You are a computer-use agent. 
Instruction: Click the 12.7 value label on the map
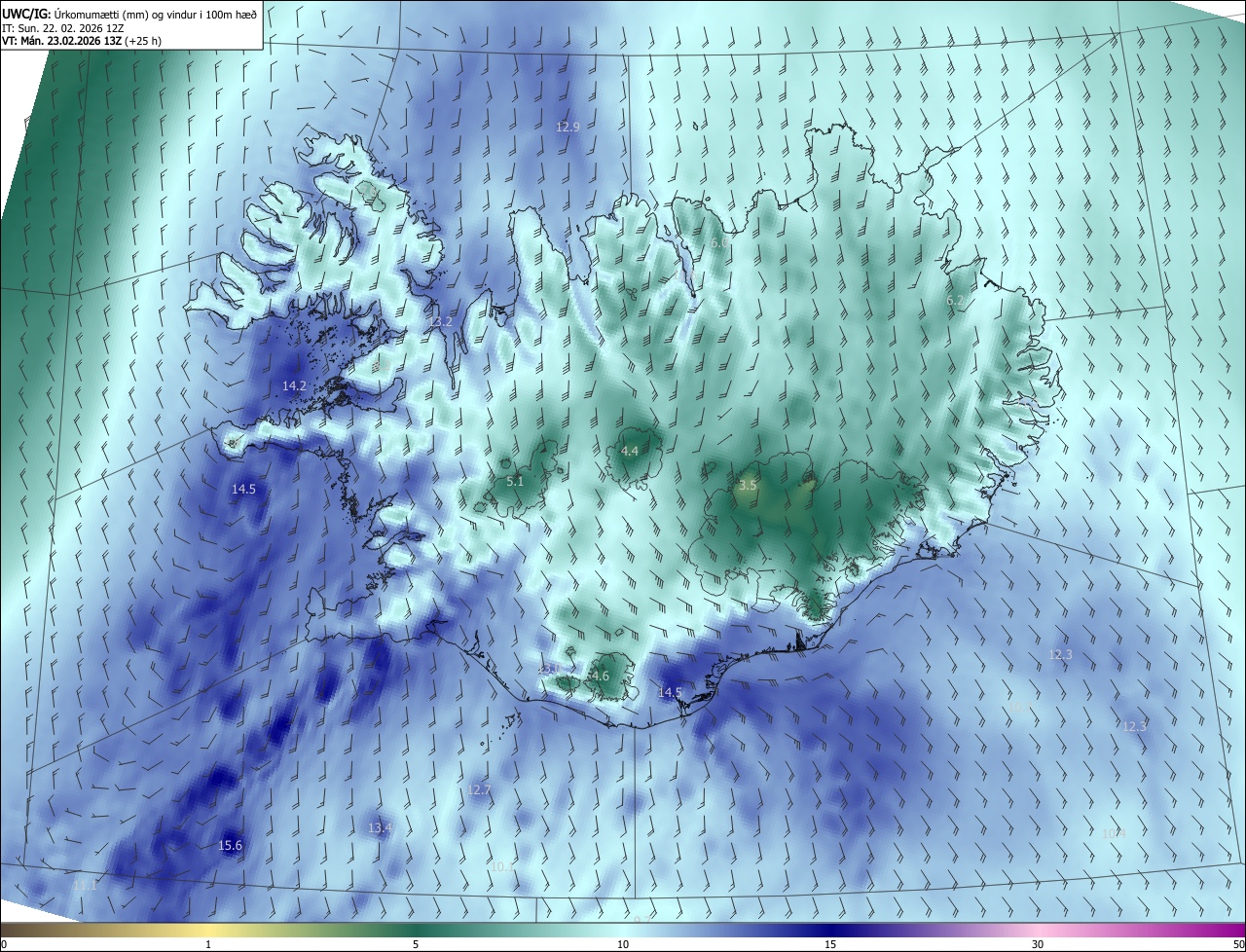(x=479, y=790)
